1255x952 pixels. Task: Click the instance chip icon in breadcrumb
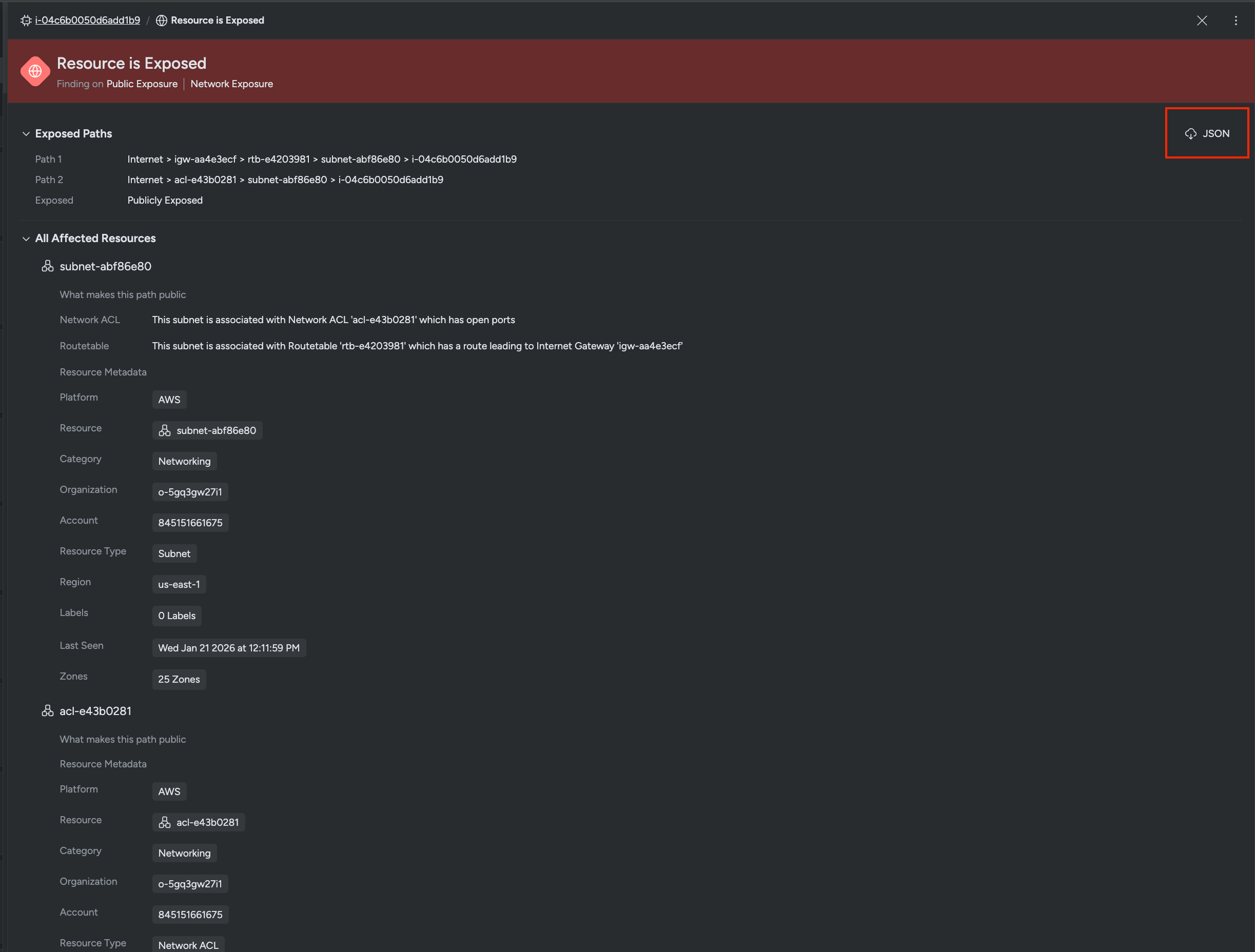(26, 21)
